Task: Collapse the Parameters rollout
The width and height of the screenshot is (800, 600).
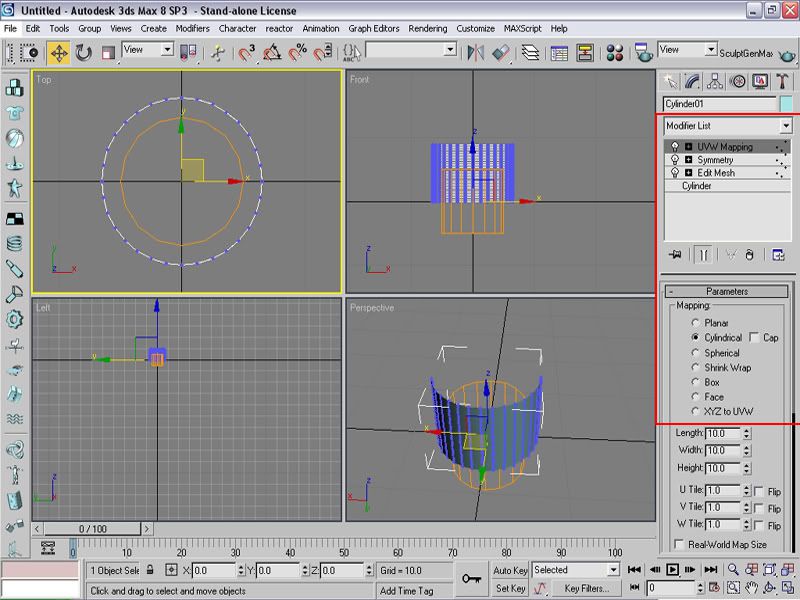Action: tap(727, 291)
